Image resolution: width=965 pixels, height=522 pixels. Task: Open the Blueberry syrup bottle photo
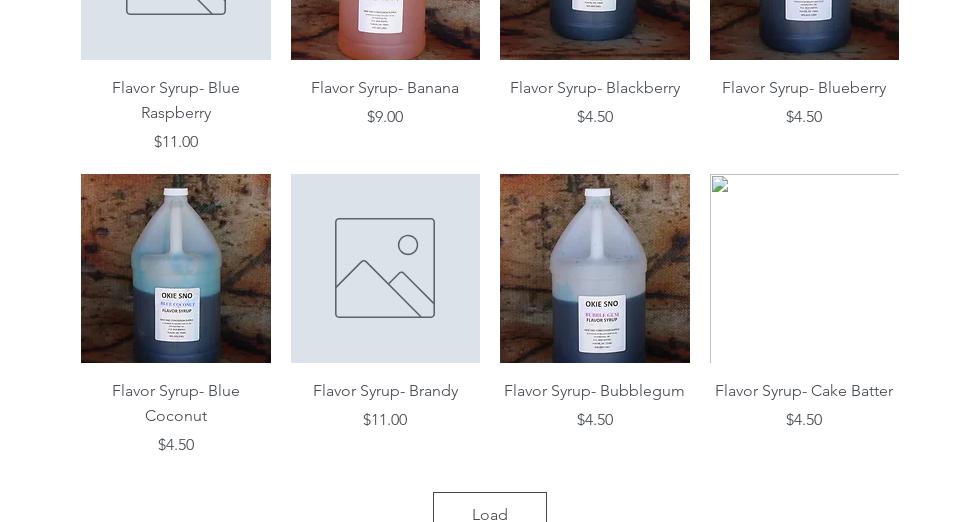(804, 30)
